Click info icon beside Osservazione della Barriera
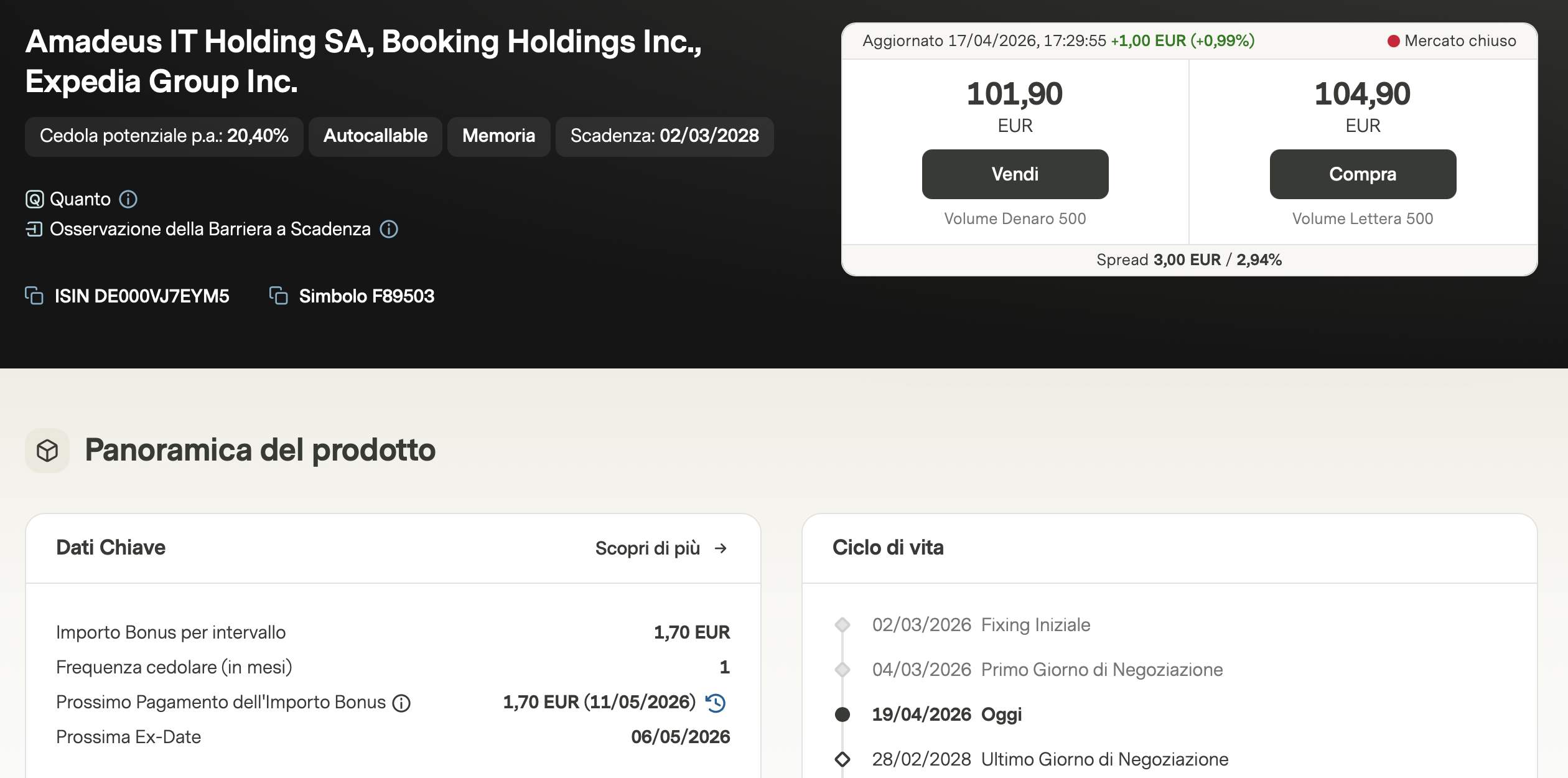This screenshot has width=1568, height=778. (389, 229)
